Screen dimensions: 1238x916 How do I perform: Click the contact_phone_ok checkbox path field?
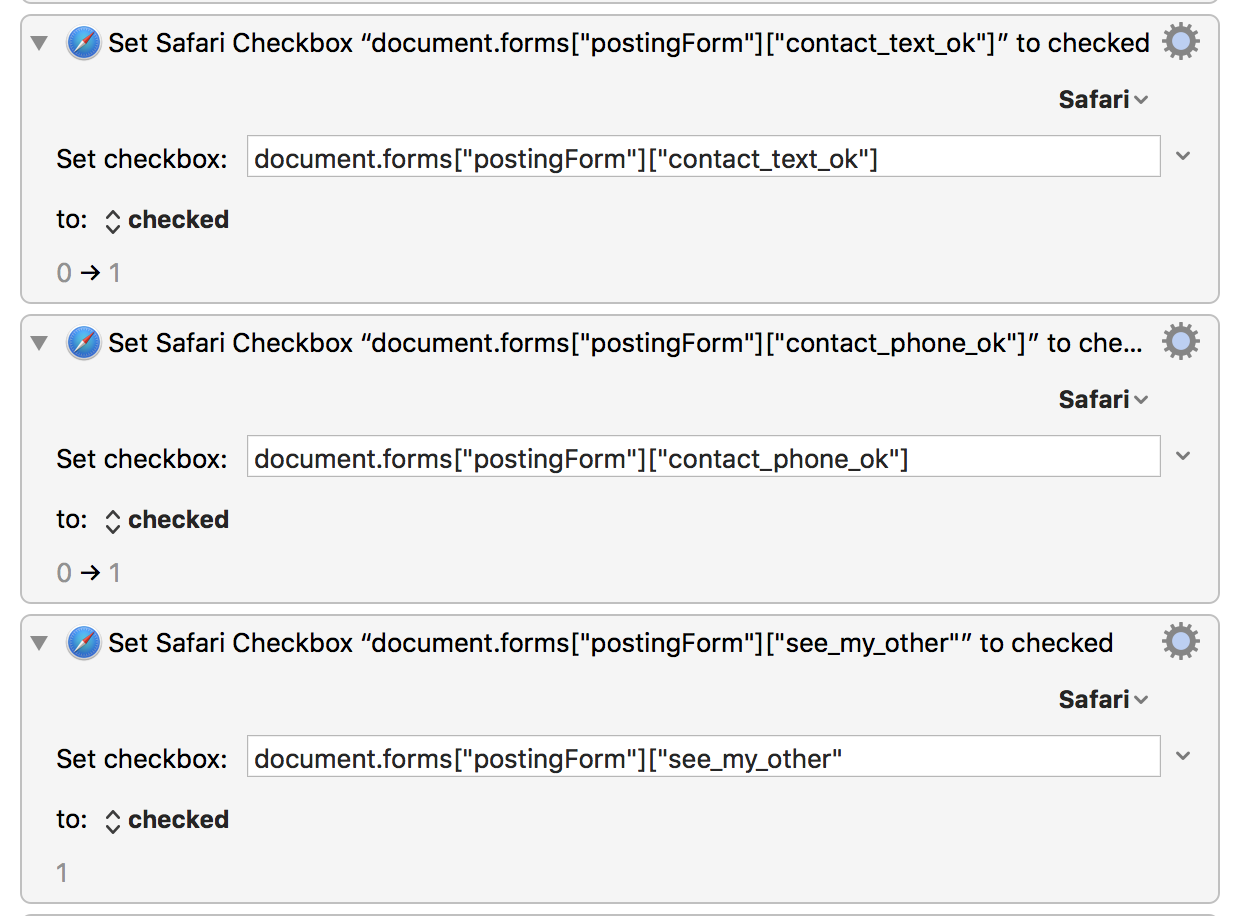[x=704, y=457]
